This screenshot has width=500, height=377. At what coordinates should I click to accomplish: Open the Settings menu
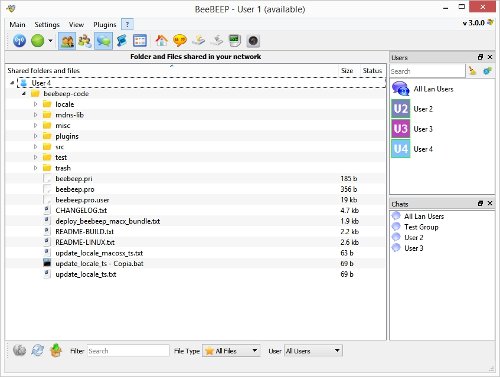pos(47,25)
